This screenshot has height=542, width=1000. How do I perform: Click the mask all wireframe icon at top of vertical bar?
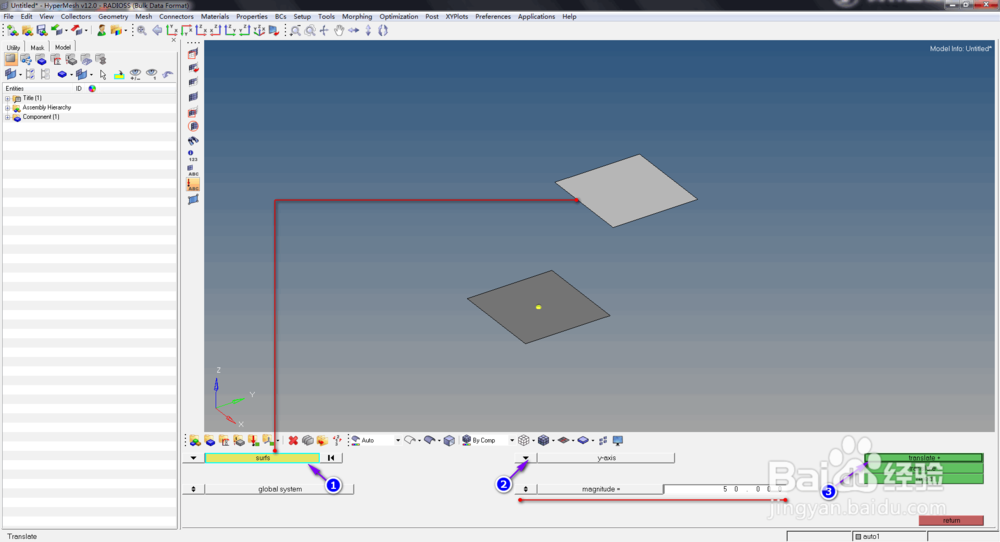(x=193, y=54)
